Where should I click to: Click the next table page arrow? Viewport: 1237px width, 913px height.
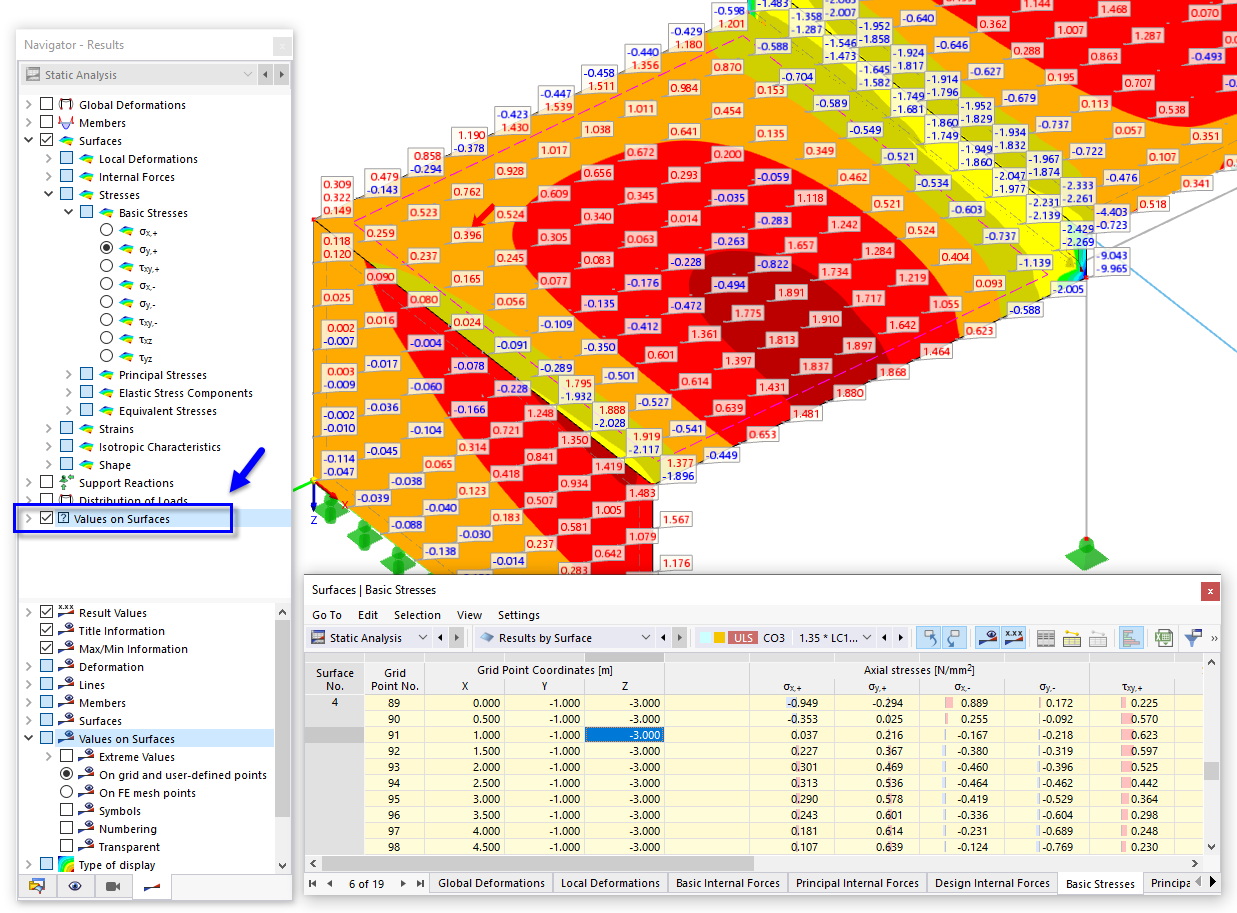pos(405,883)
